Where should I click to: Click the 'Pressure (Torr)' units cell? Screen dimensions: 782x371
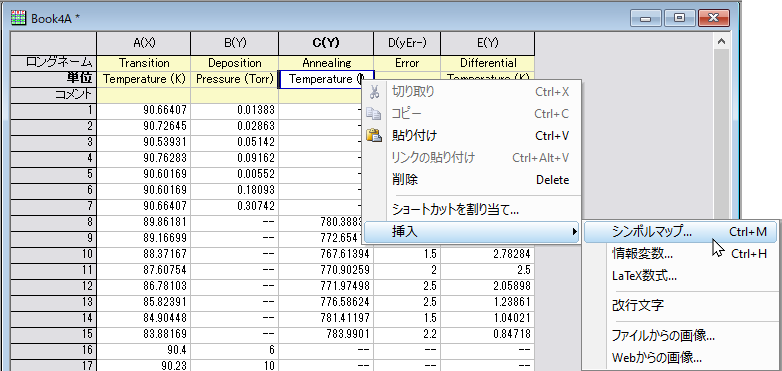click(x=234, y=79)
